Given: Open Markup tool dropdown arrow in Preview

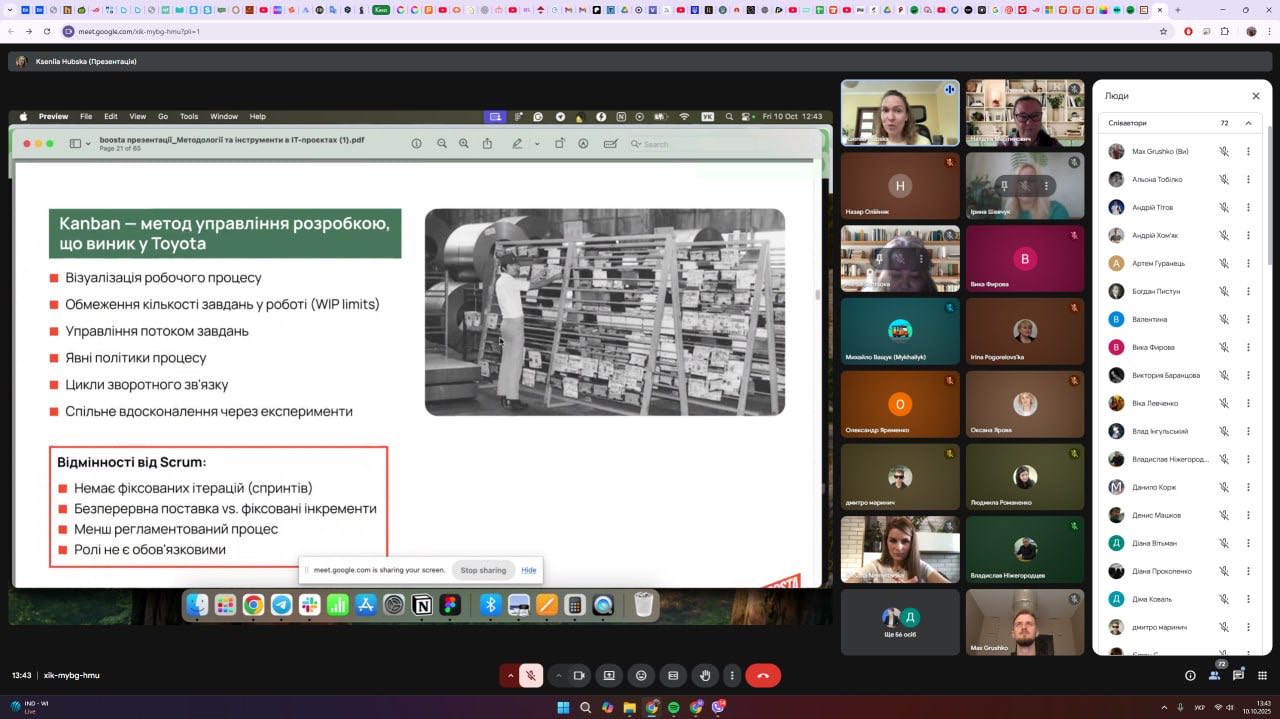Looking at the screenshot, I should (x=537, y=144).
